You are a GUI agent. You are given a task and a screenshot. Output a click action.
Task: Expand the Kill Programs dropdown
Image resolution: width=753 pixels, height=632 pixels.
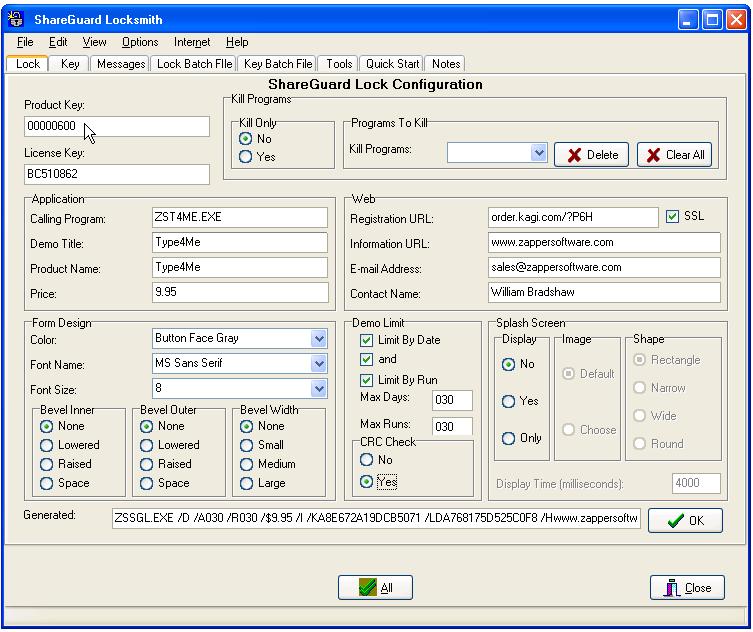point(539,153)
